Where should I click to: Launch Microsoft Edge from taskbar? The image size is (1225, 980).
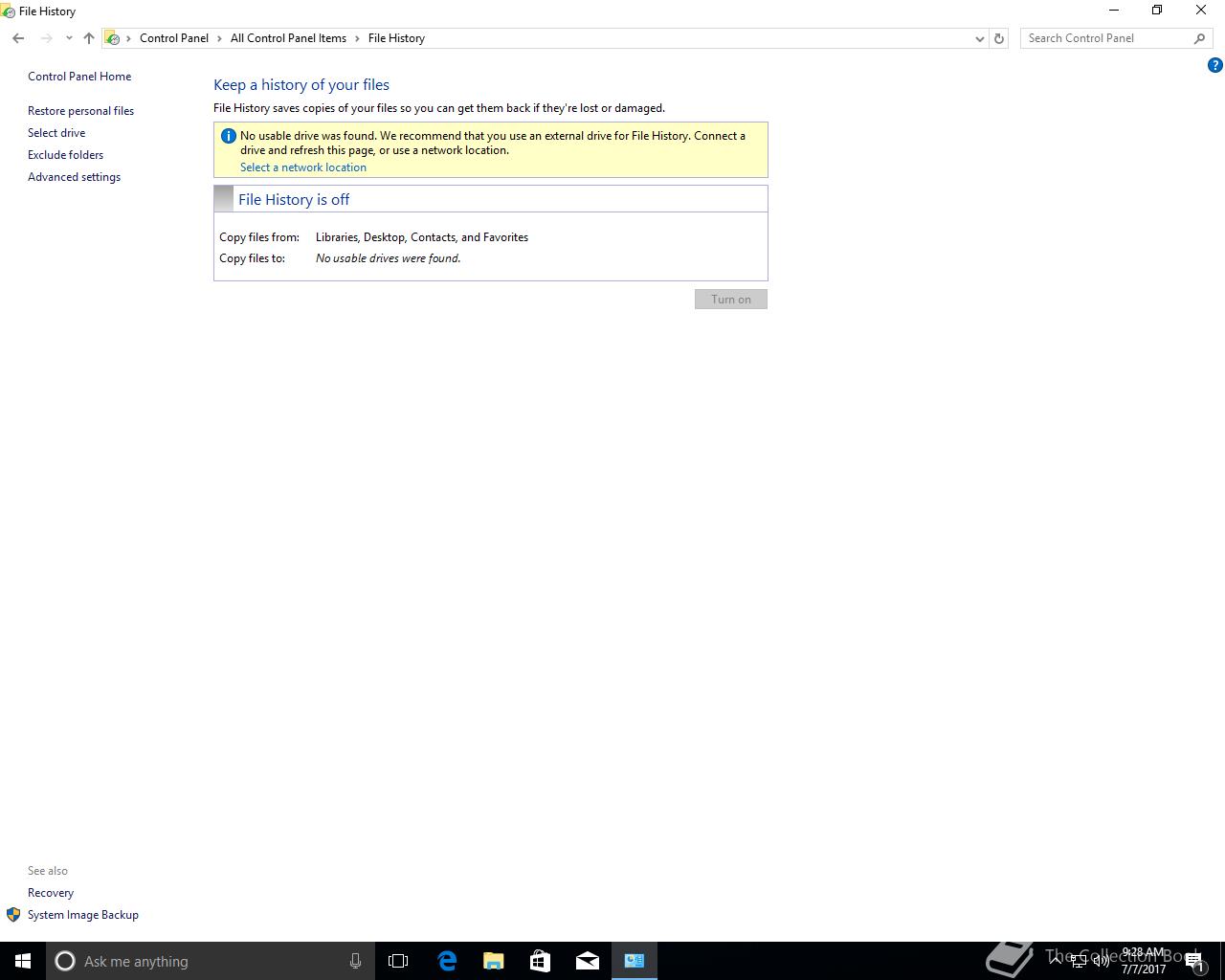tap(446, 961)
